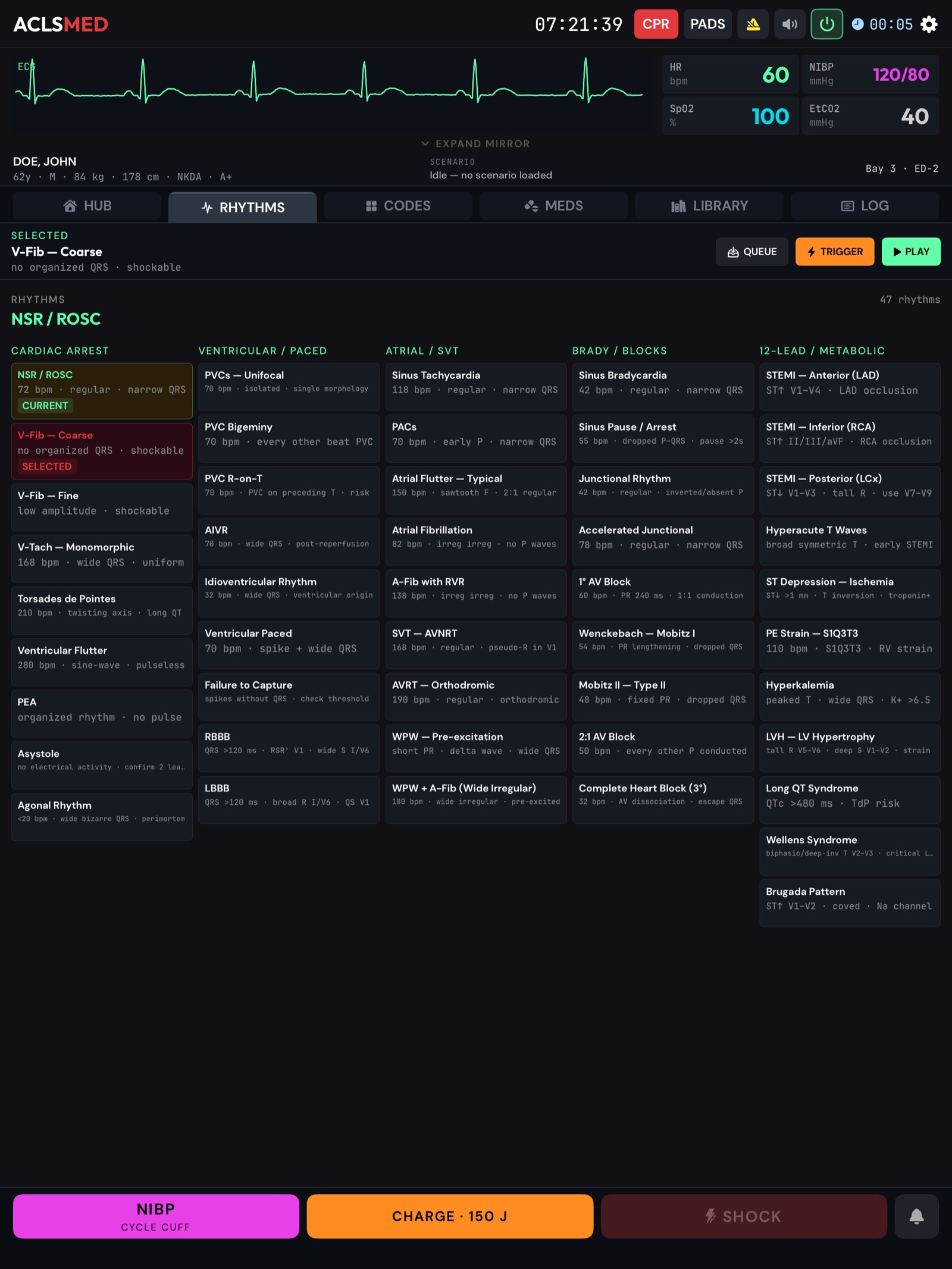The image size is (952, 1269).
Task: Select WPW — Pre-excitation card
Action: pos(476,748)
